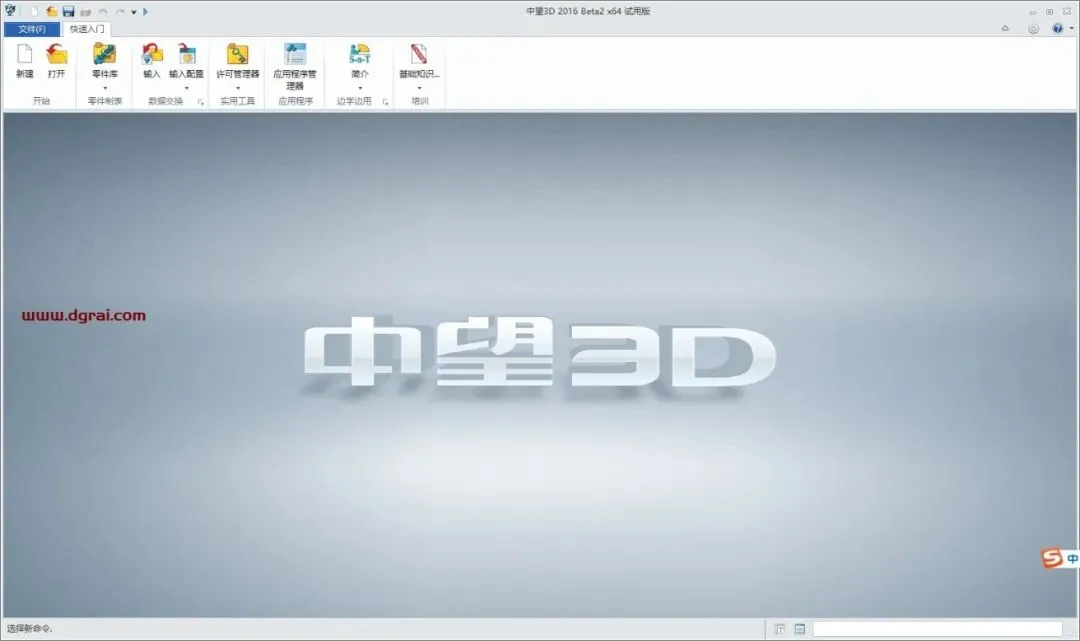Expand the 输入配置 dropdown arrow
This screenshot has width=1080, height=641.
pos(187,88)
